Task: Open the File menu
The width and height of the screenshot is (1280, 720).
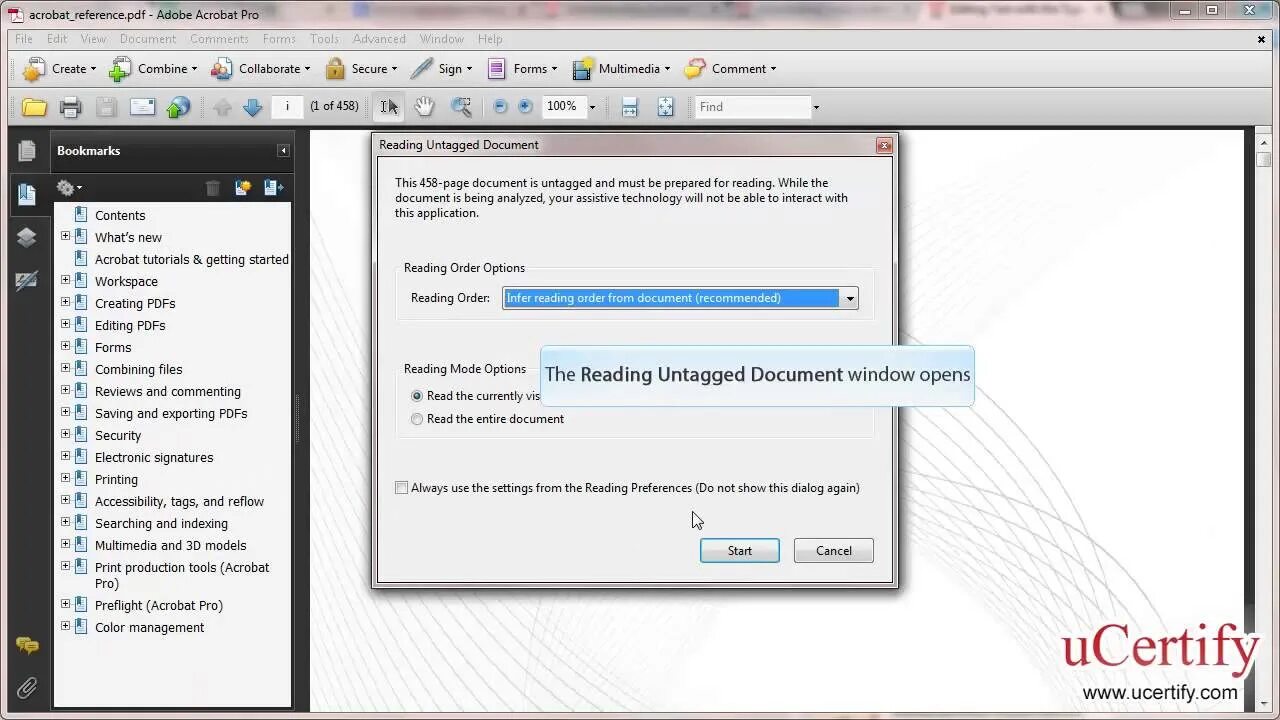Action: (x=24, y=39)
